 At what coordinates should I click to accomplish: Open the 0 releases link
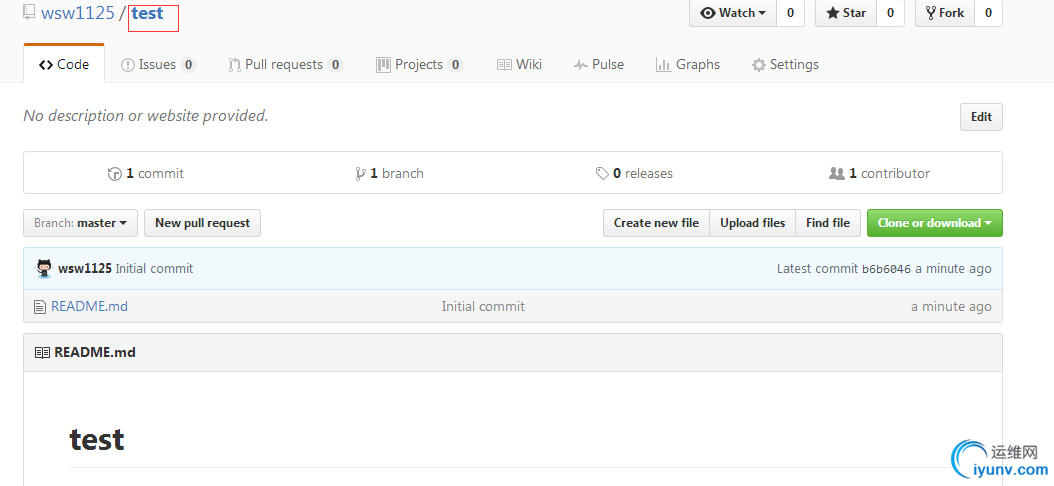point(634,173)
